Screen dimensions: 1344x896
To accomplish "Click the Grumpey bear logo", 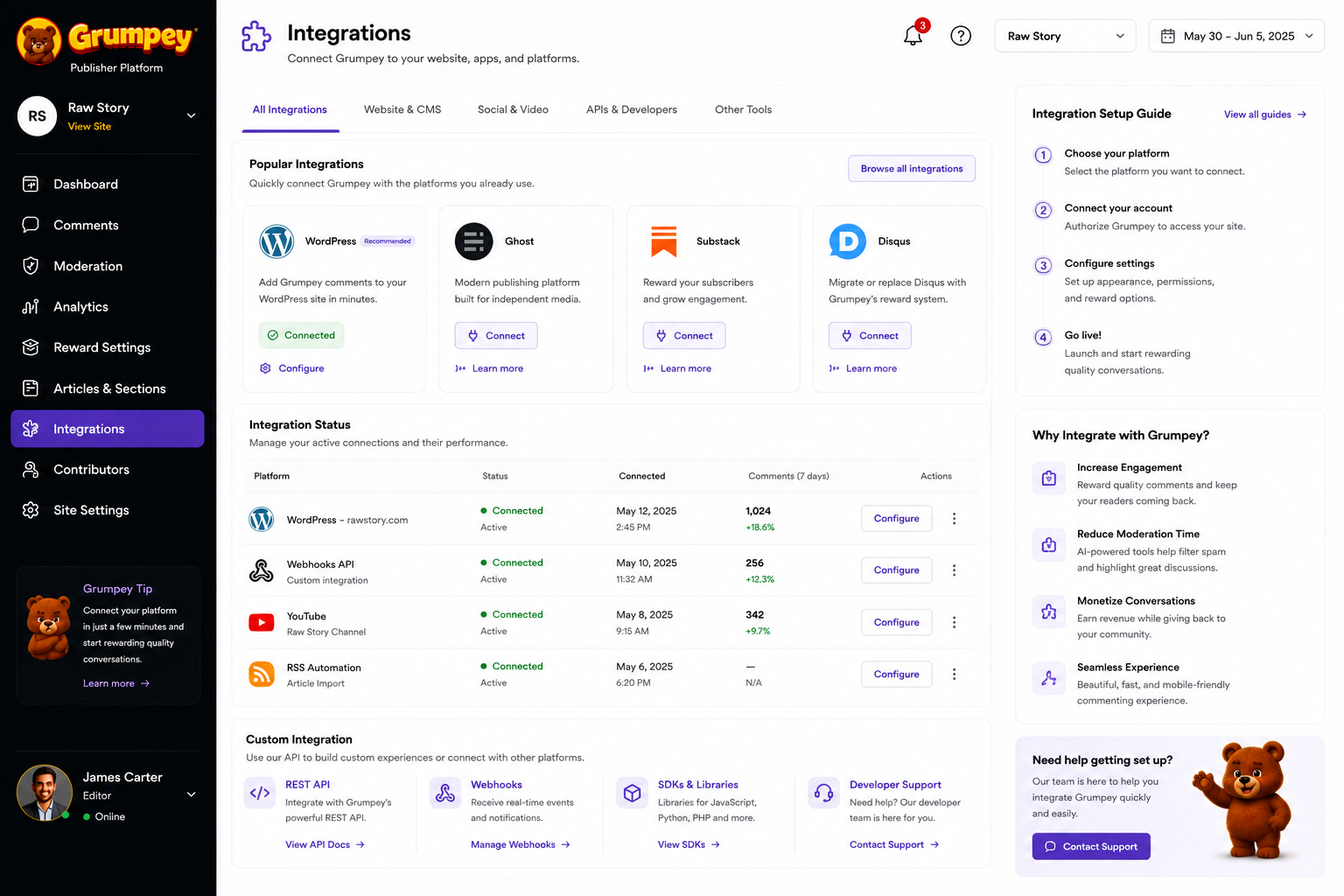I will tap(38, 41).
